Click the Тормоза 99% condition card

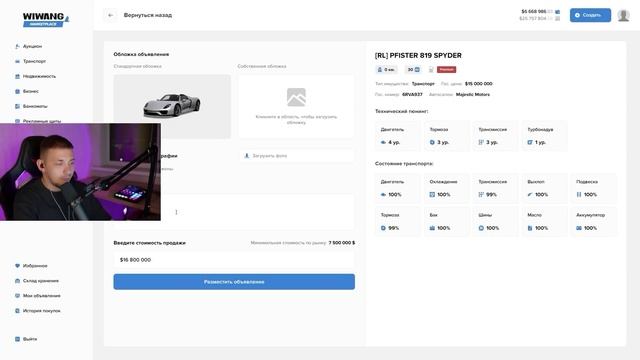(397, 222)
